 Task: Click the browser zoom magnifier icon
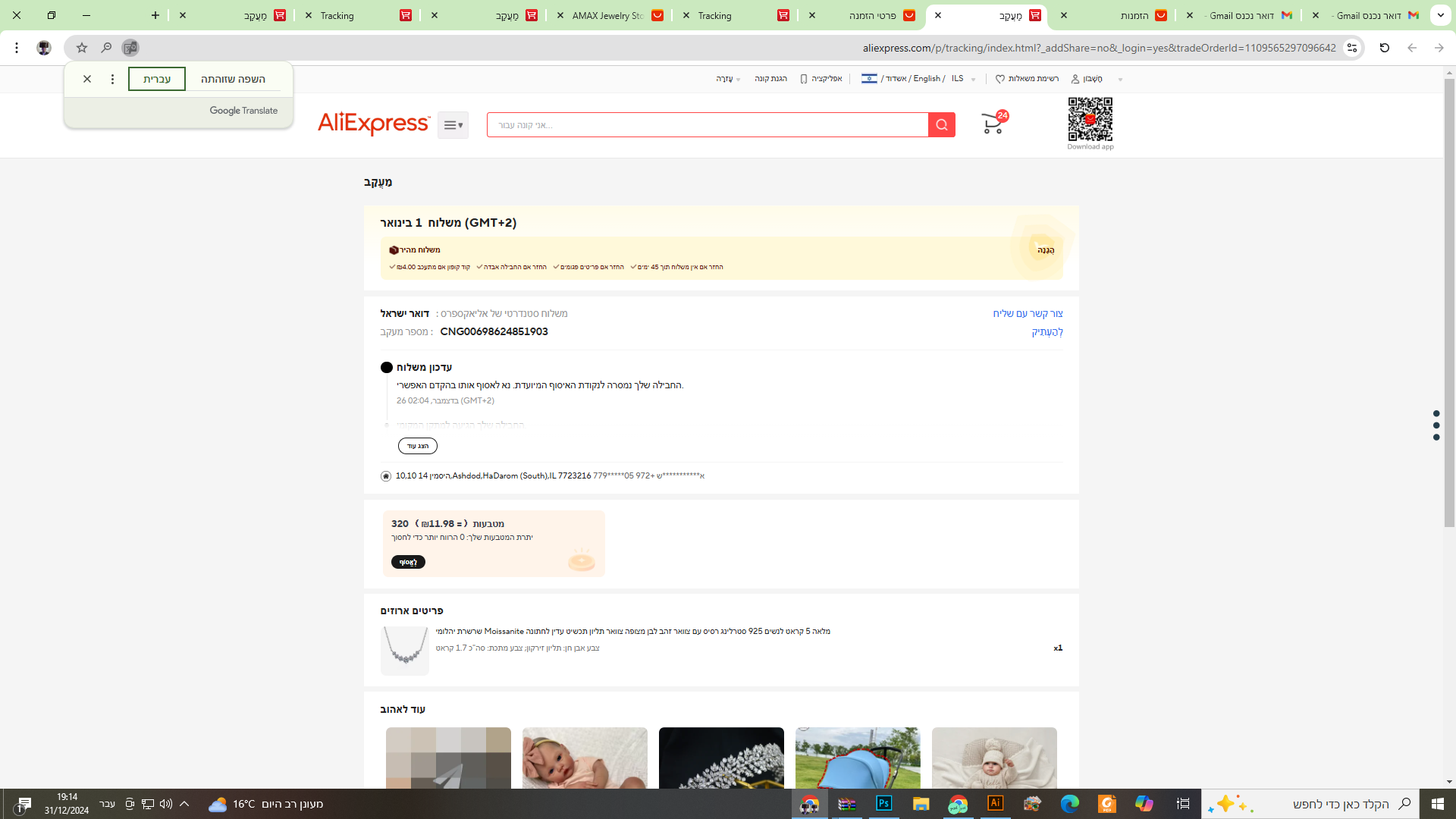(106, 48)
